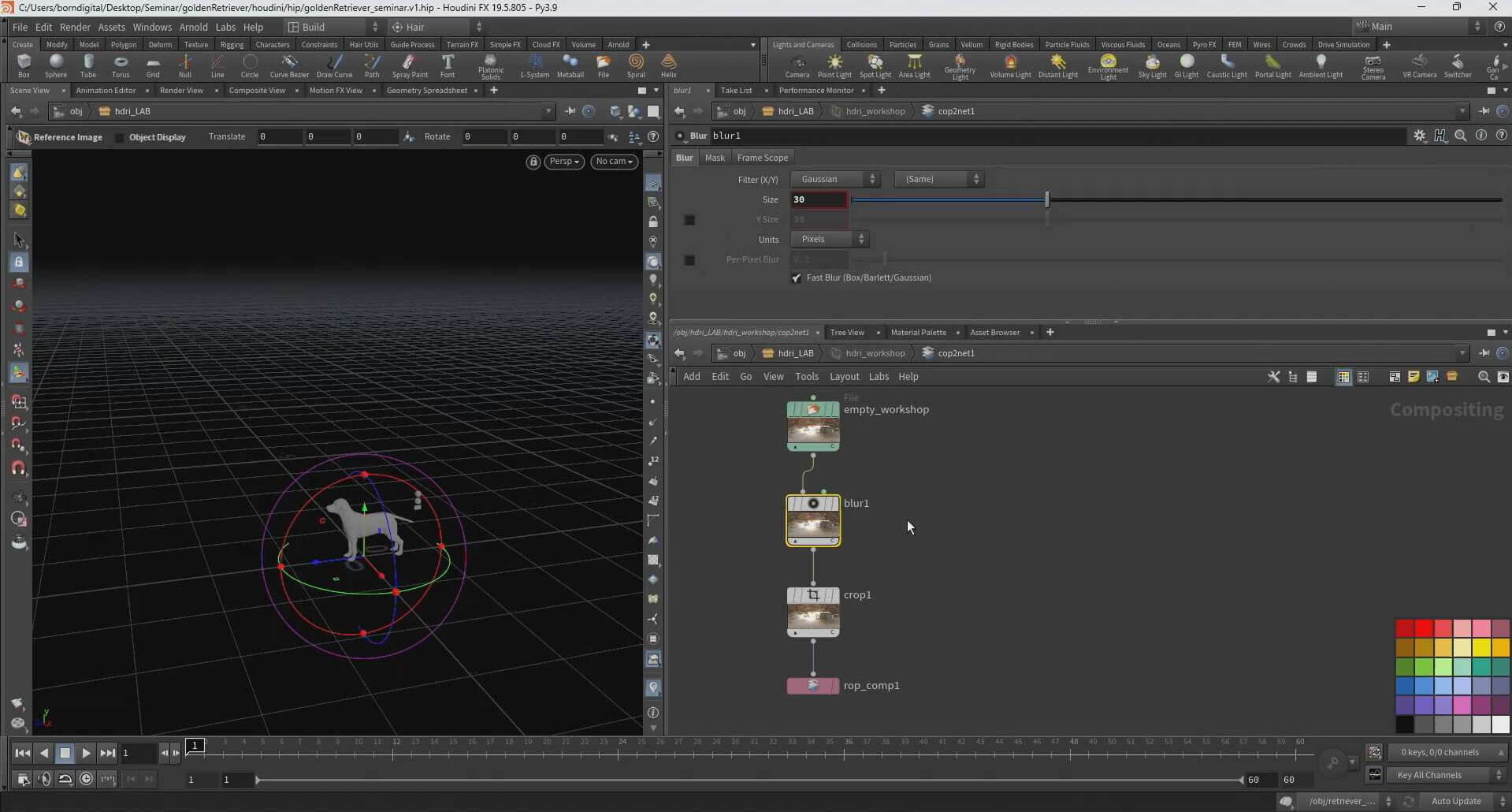
Task: Disable the Fast Blur checkbox
Action: 797,278
